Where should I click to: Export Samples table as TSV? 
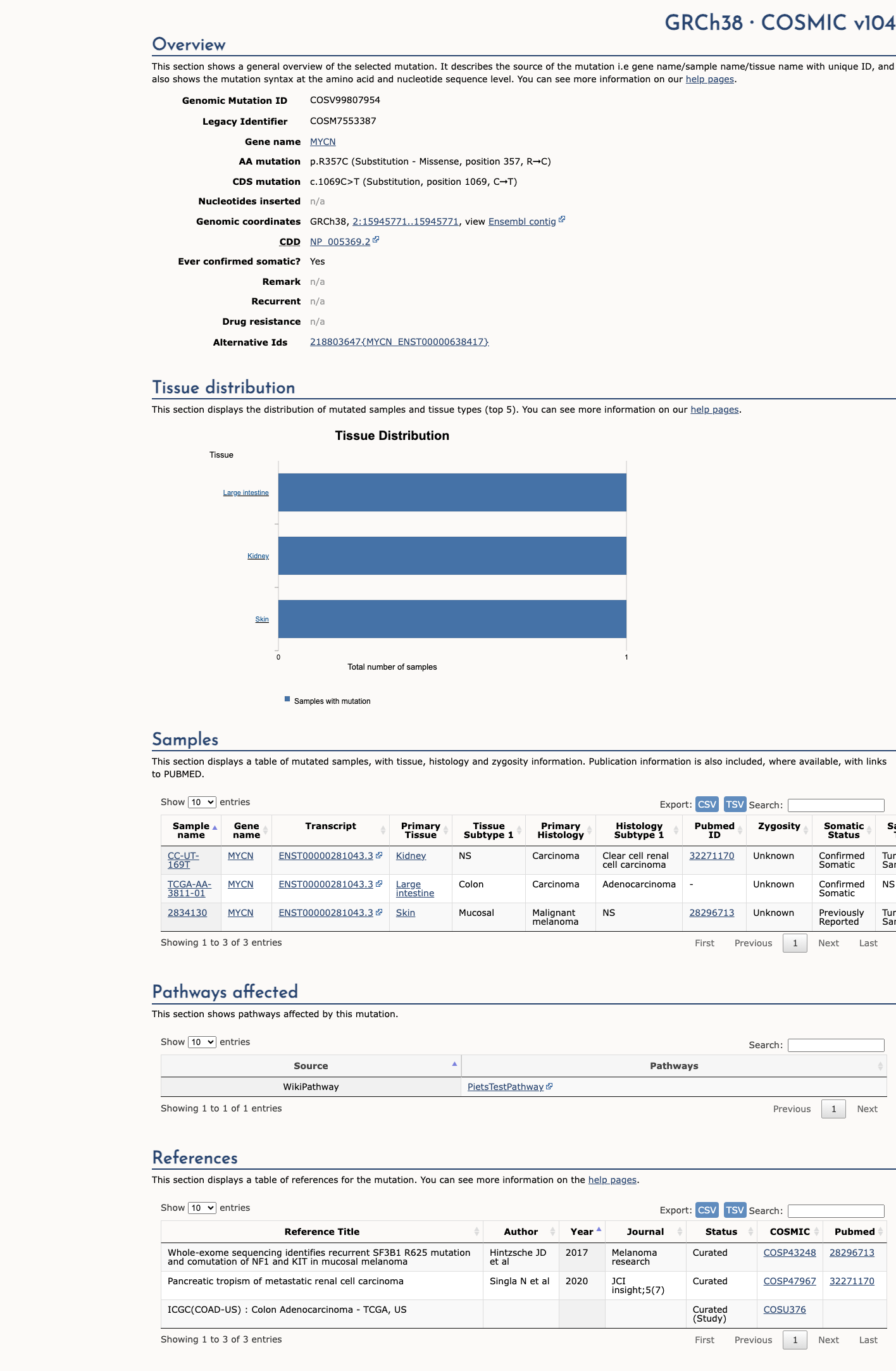coord(735,804)
